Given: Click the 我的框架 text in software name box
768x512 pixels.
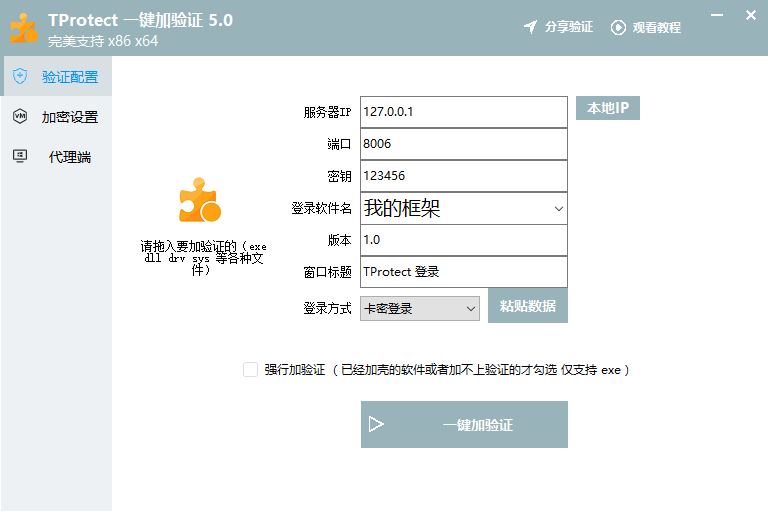Looking at the screenshot, I should (402, 208).
